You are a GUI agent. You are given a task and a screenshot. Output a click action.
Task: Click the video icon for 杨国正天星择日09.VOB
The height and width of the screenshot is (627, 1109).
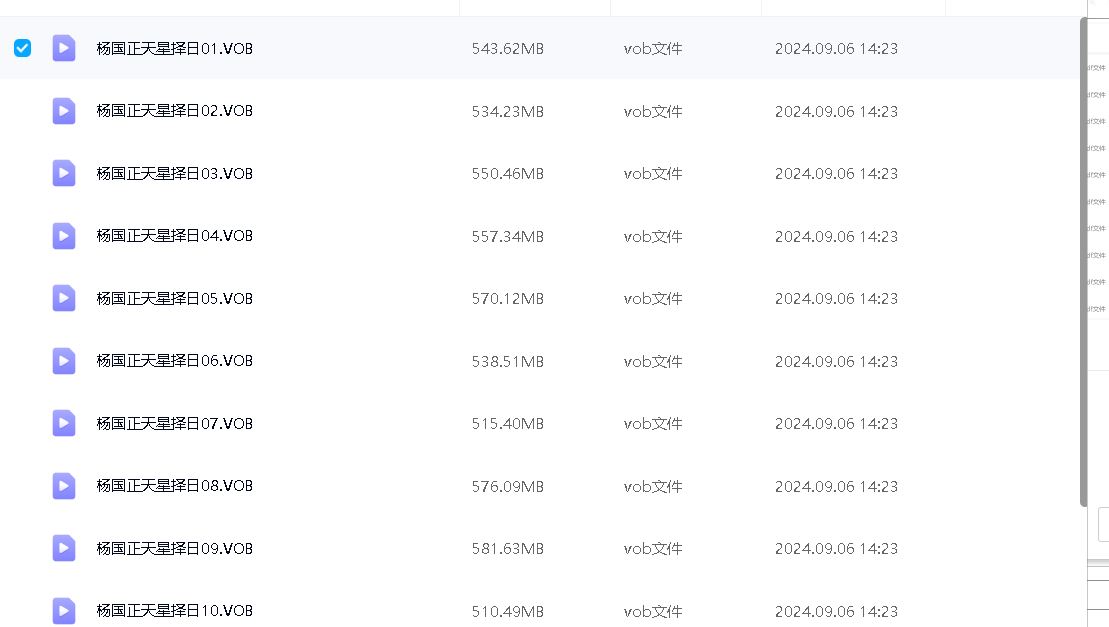pos(64,548)
